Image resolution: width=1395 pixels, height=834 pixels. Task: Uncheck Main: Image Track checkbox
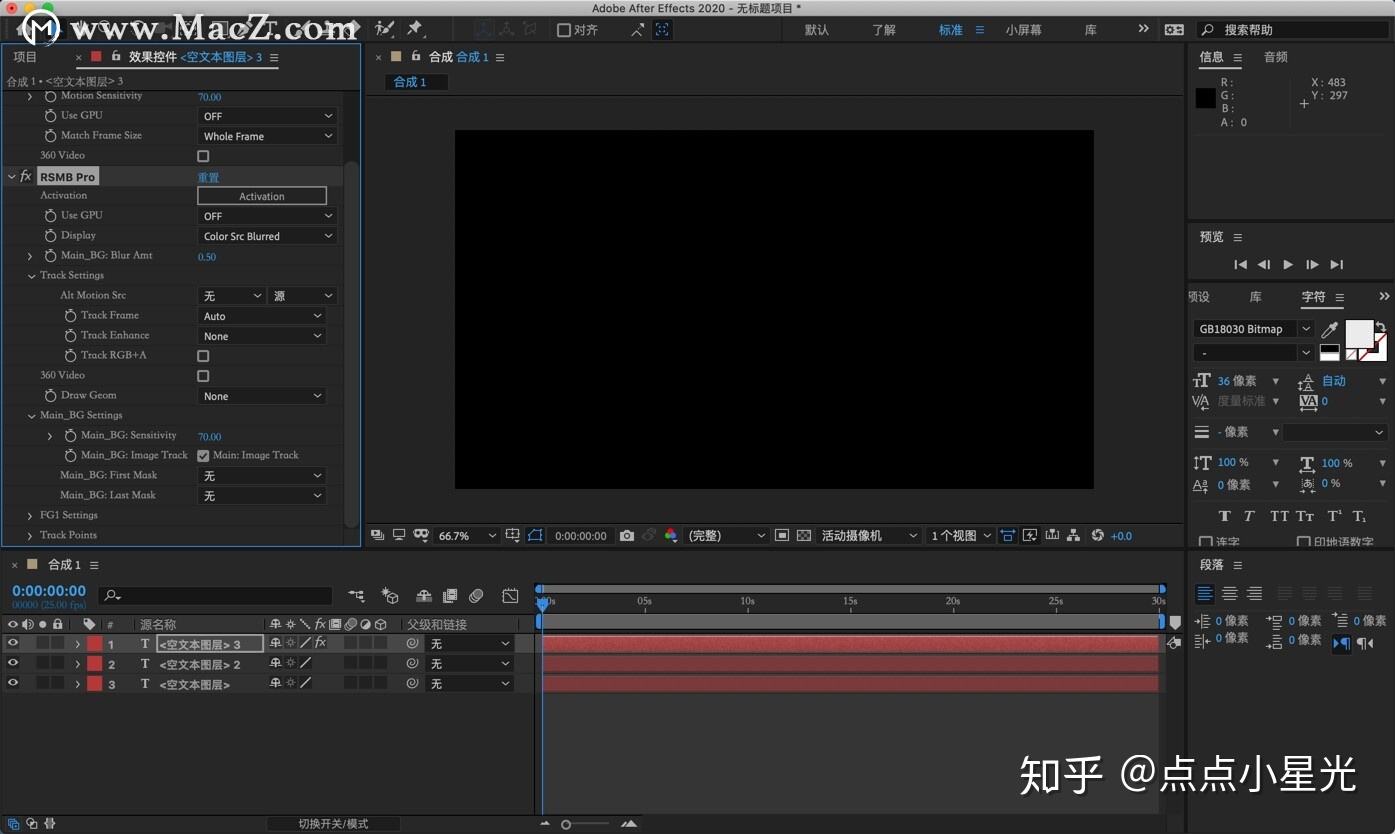click(203, 456)
